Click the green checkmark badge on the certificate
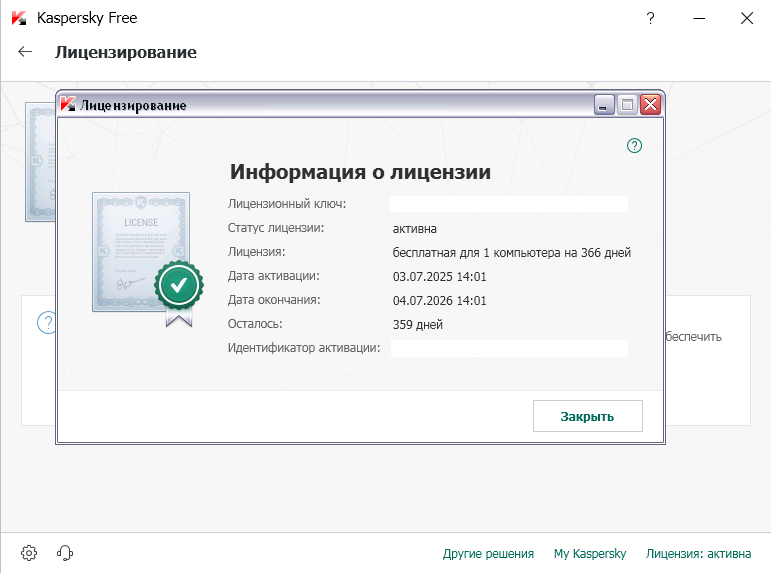The height and width of the screenshot is (573, 771). [178, 286]
